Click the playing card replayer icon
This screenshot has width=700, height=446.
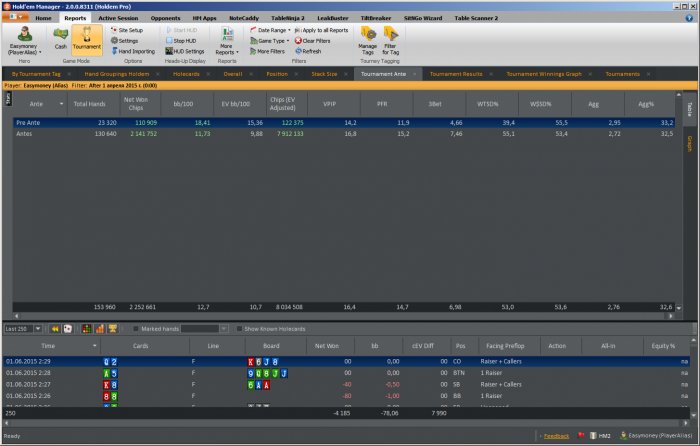point(67,329)
